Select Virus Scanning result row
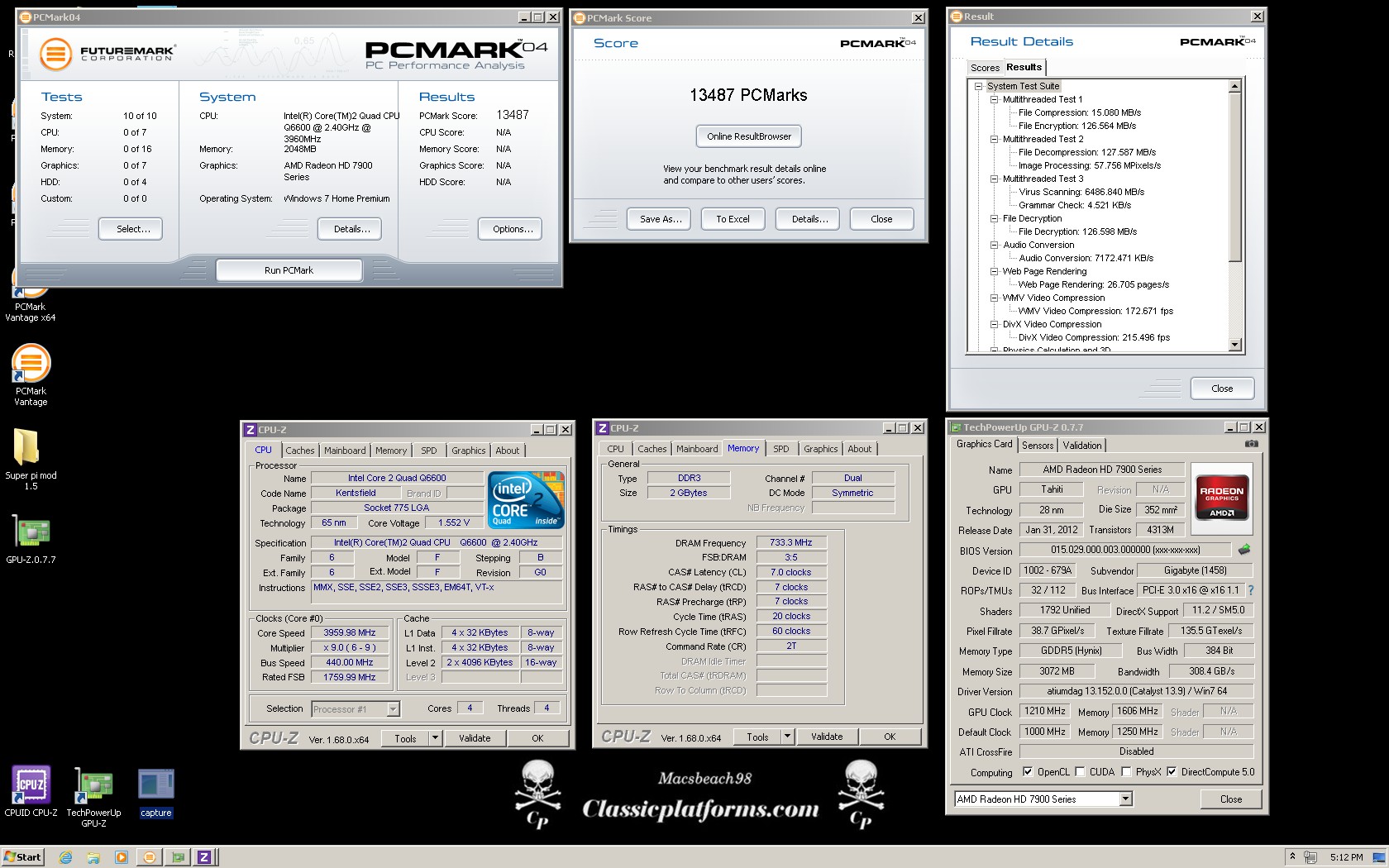Viewport: 1389px width, 868px height. coord(1081,192)
